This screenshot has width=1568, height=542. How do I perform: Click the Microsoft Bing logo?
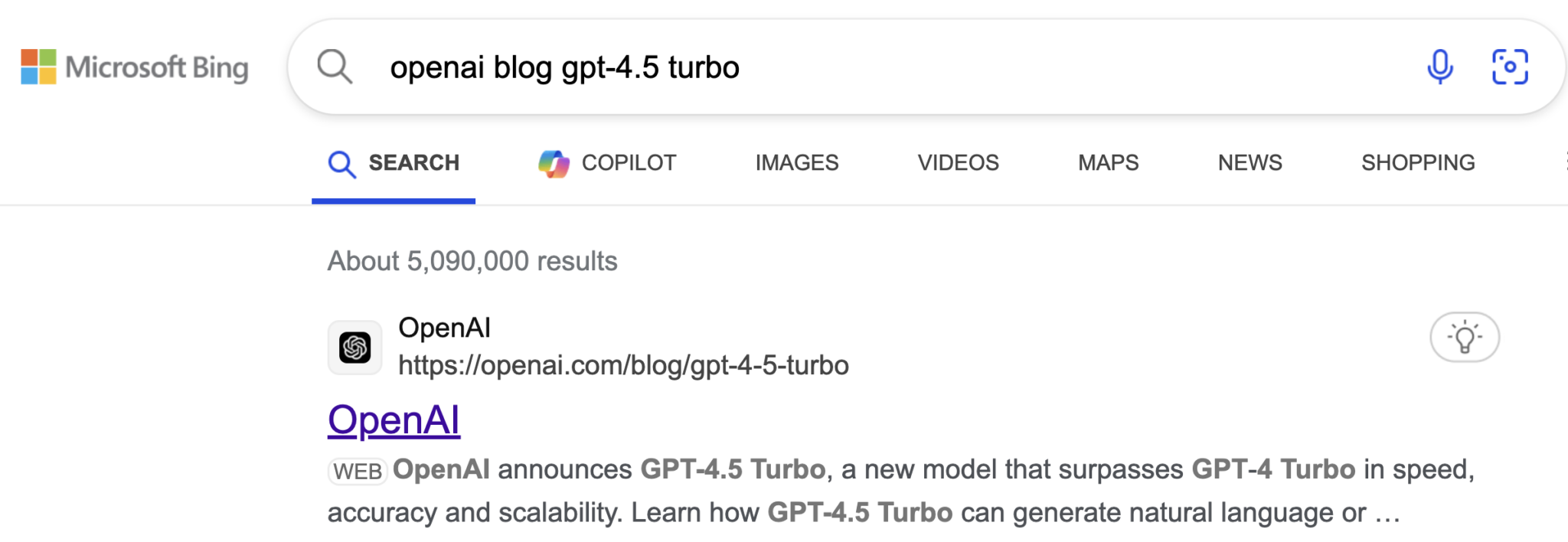(x=135, y=67)
